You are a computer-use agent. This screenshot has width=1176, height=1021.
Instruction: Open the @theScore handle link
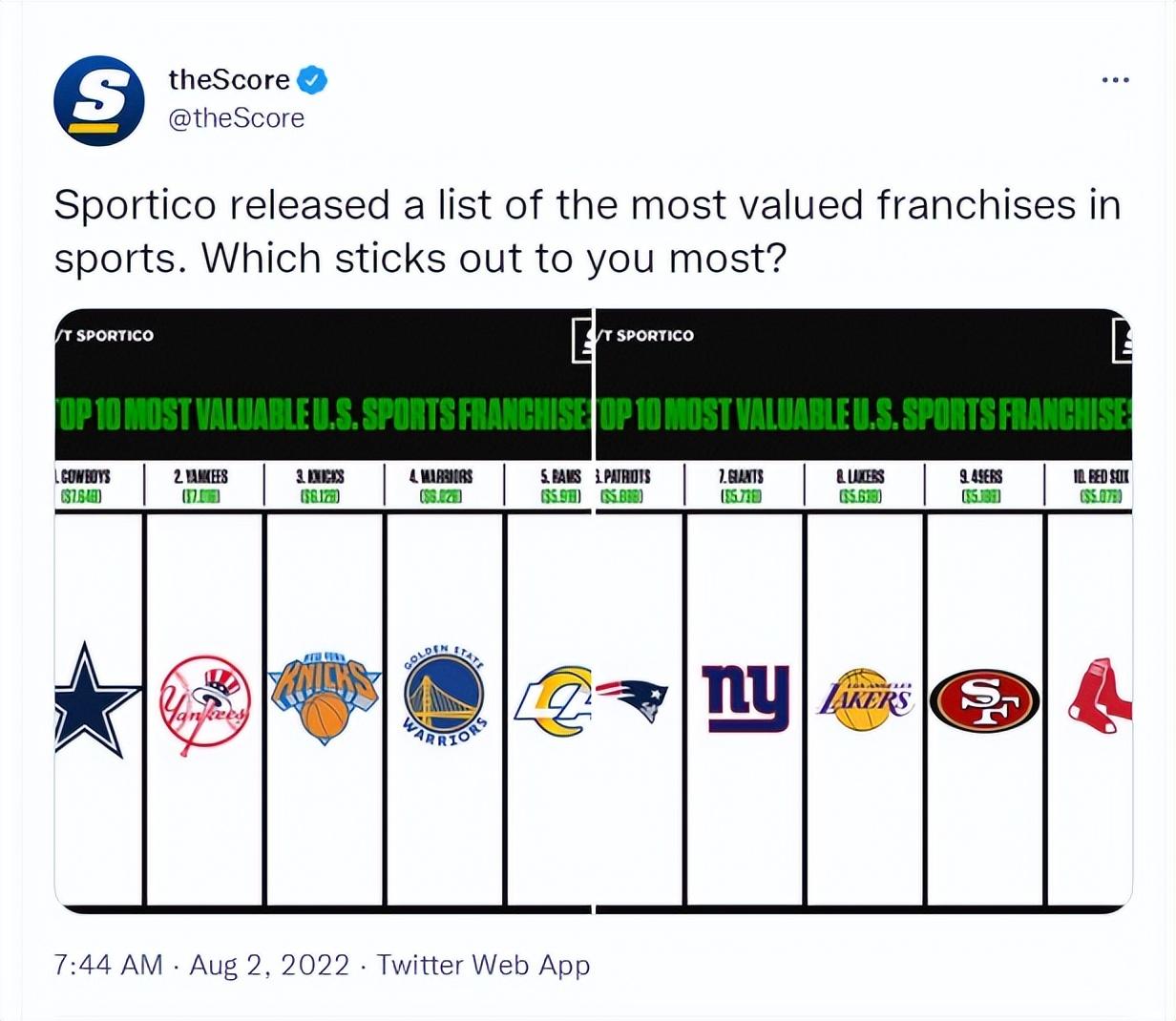(236, 118)
